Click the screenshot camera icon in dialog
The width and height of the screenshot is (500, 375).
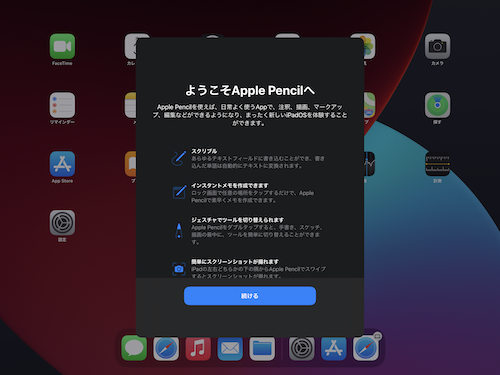click(x=179, y=269)
